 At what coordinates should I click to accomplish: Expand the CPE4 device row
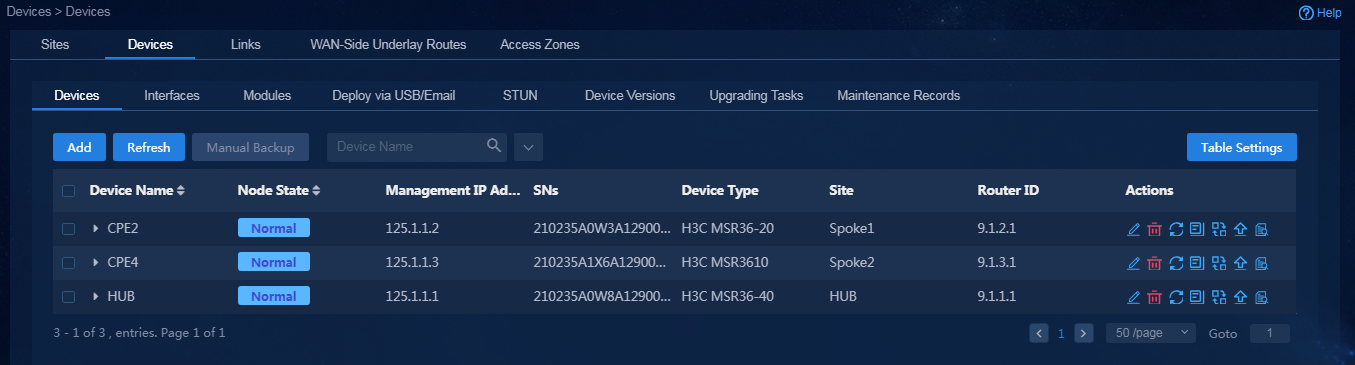[x=95, y=263]
